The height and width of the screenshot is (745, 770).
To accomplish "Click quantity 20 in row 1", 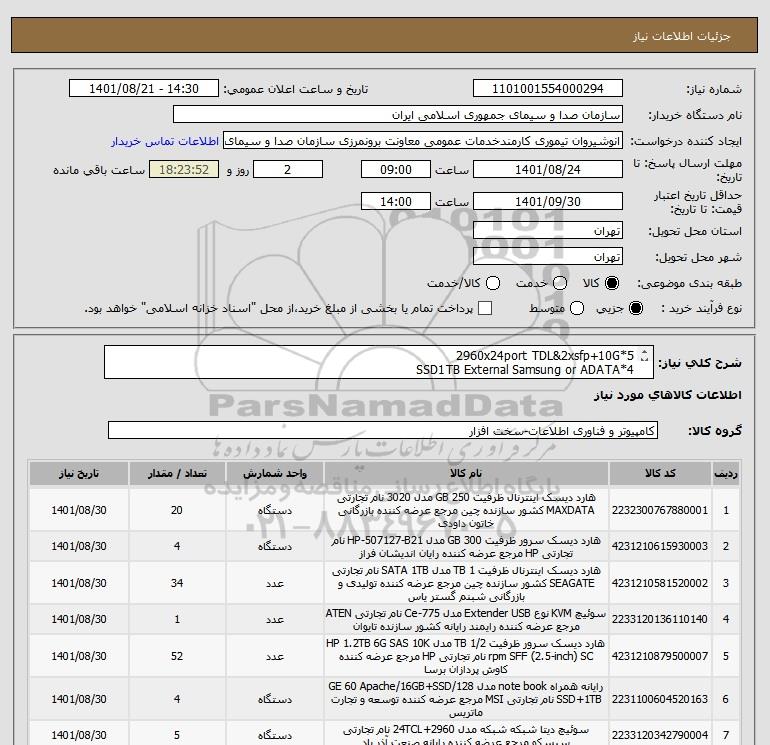I will (x=177, y=510).
